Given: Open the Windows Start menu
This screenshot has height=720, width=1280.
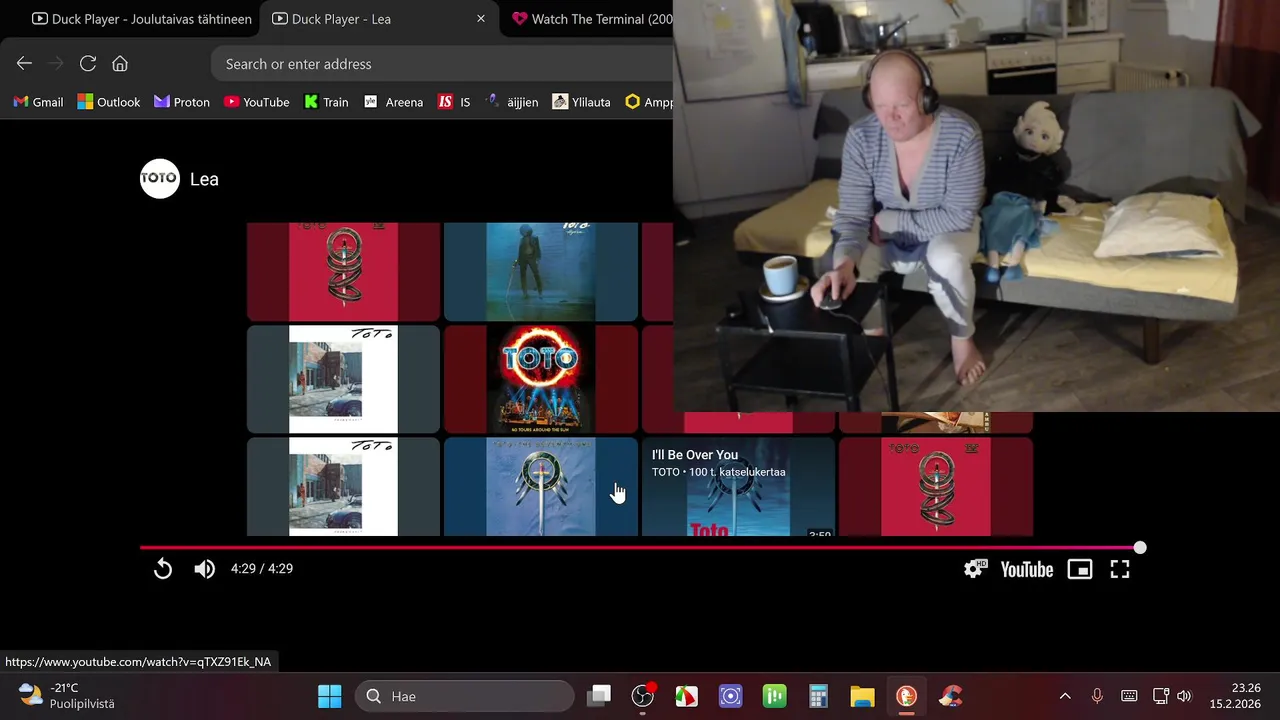Looking at the screenshot, I should pos(330,696).
